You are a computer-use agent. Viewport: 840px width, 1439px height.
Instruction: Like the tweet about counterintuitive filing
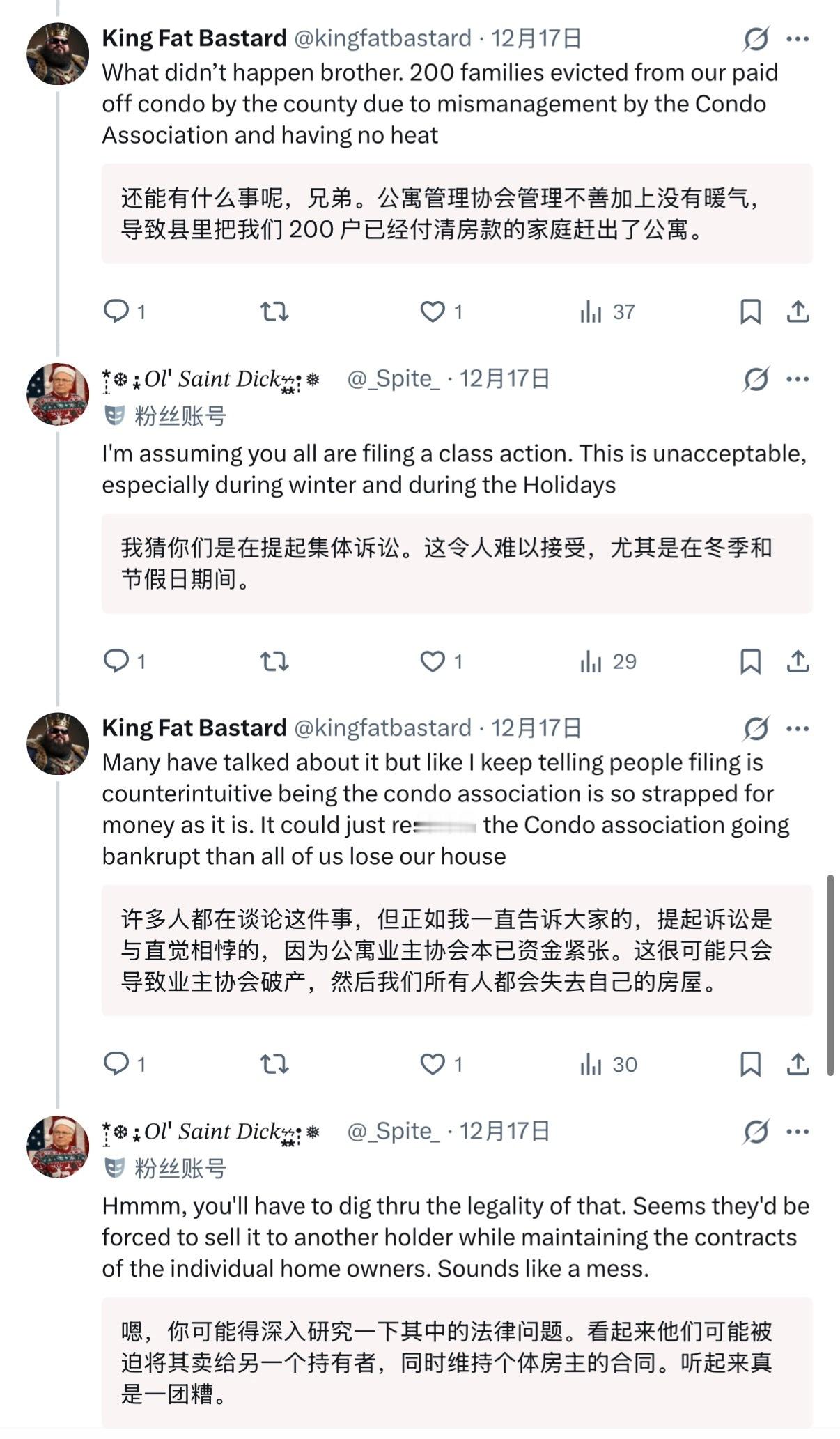click(x=433, y=1063)
